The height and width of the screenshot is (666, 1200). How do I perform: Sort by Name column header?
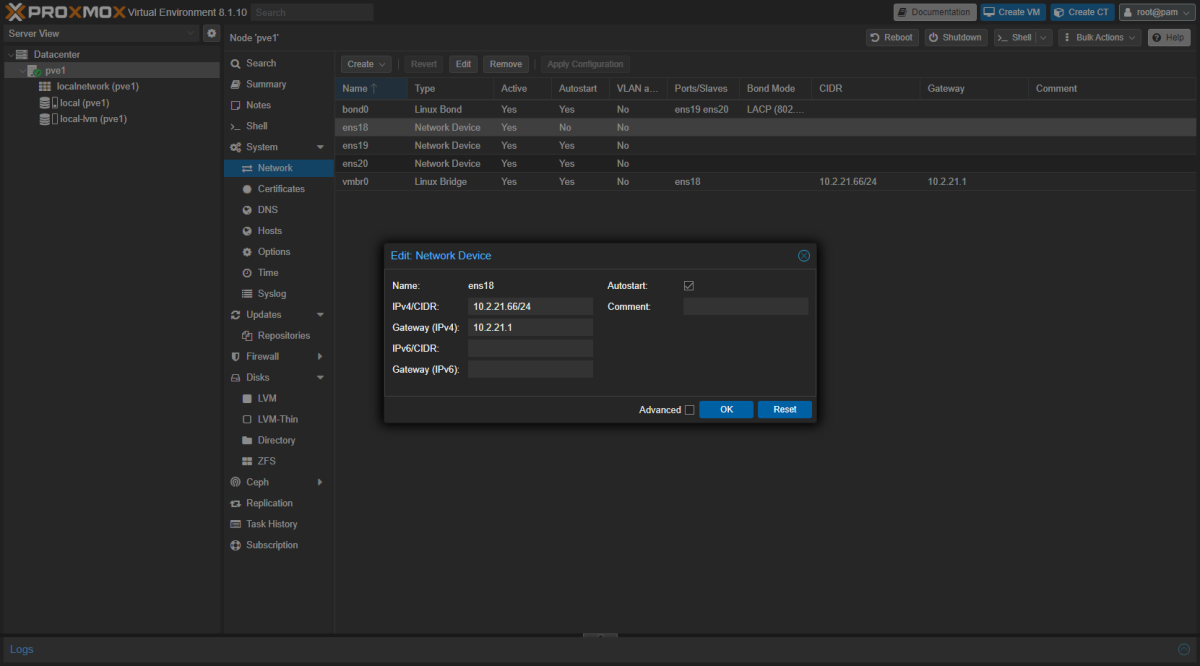coord(371,89)
